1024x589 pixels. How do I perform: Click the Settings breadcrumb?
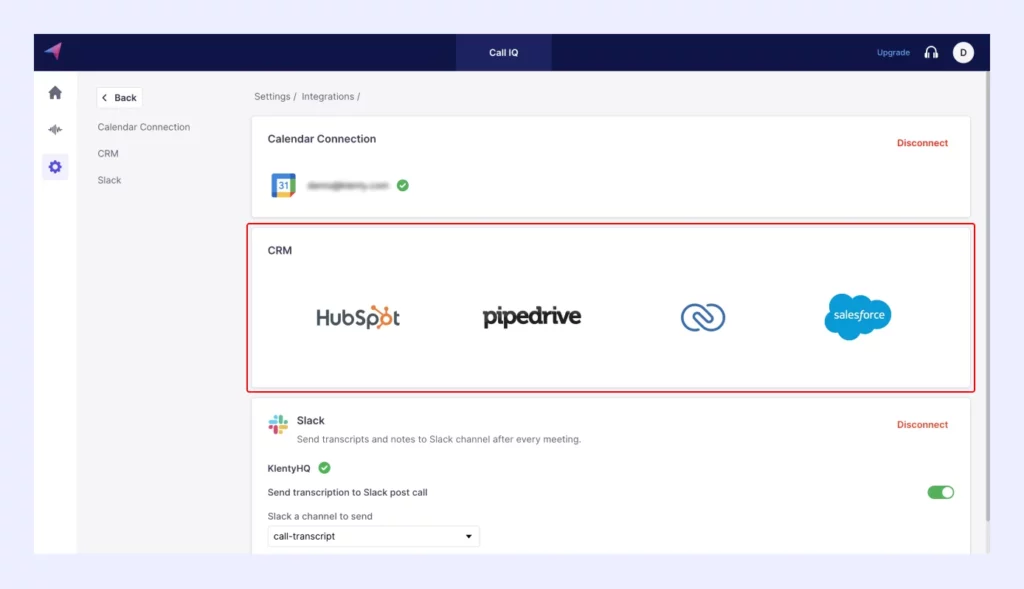point(272,96)
